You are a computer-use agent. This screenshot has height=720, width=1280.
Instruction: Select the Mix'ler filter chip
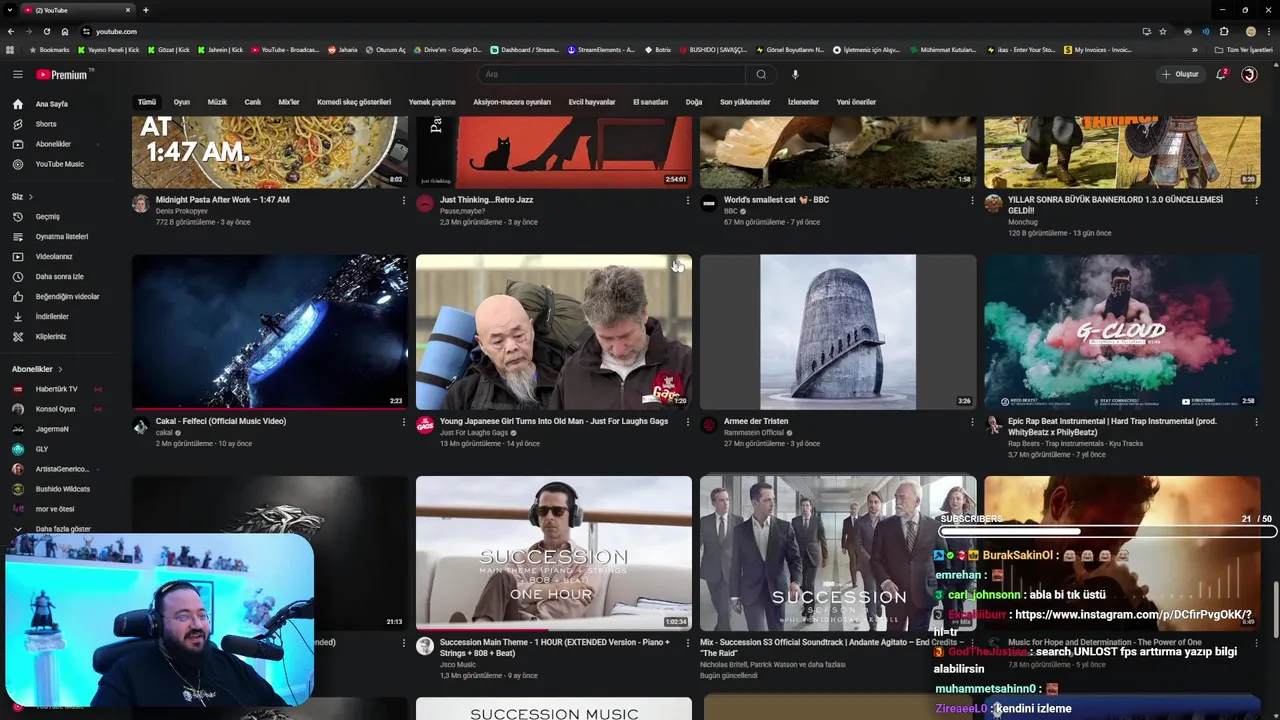[289, 102]
